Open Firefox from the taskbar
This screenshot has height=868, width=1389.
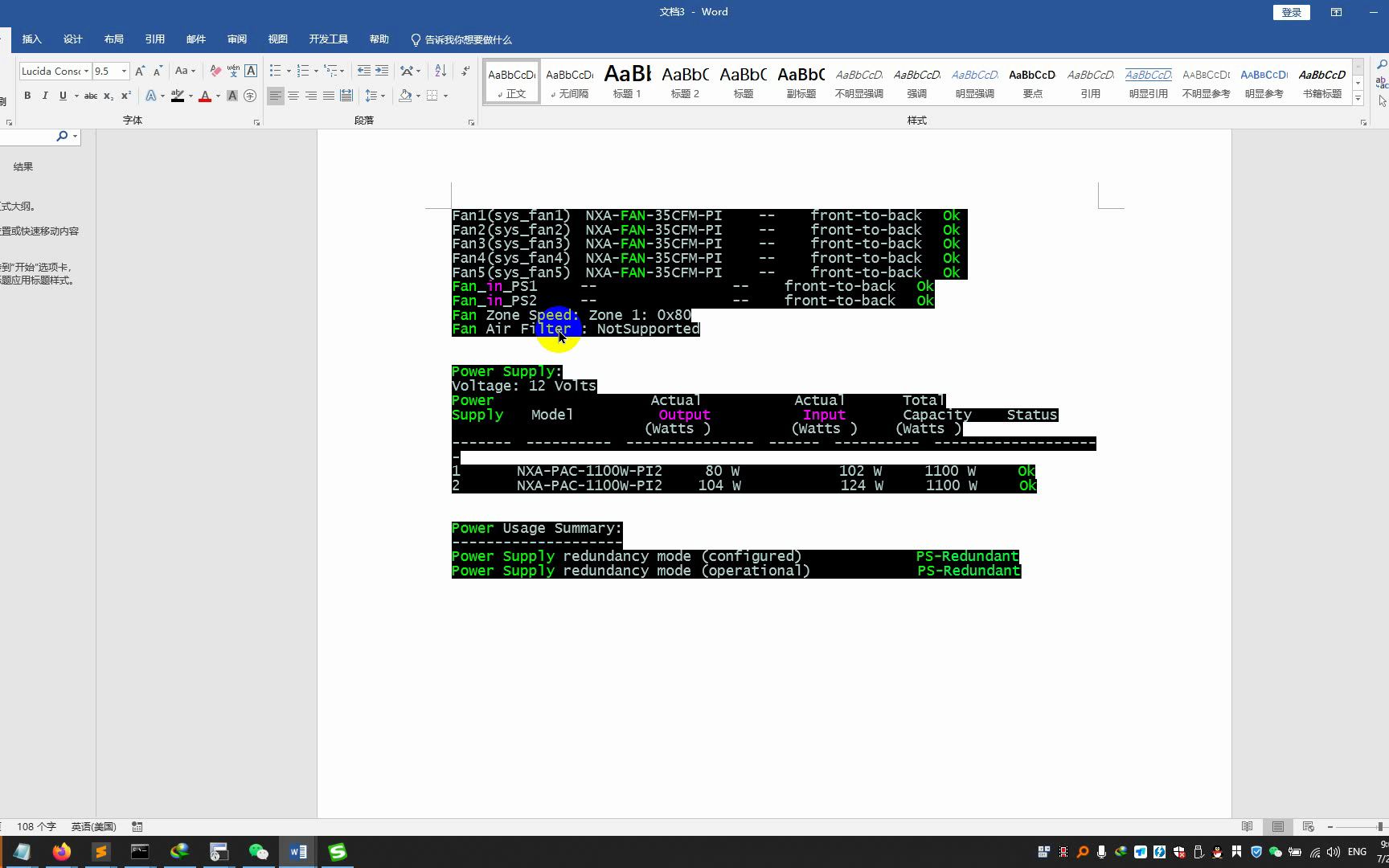[x=62, y=852]
